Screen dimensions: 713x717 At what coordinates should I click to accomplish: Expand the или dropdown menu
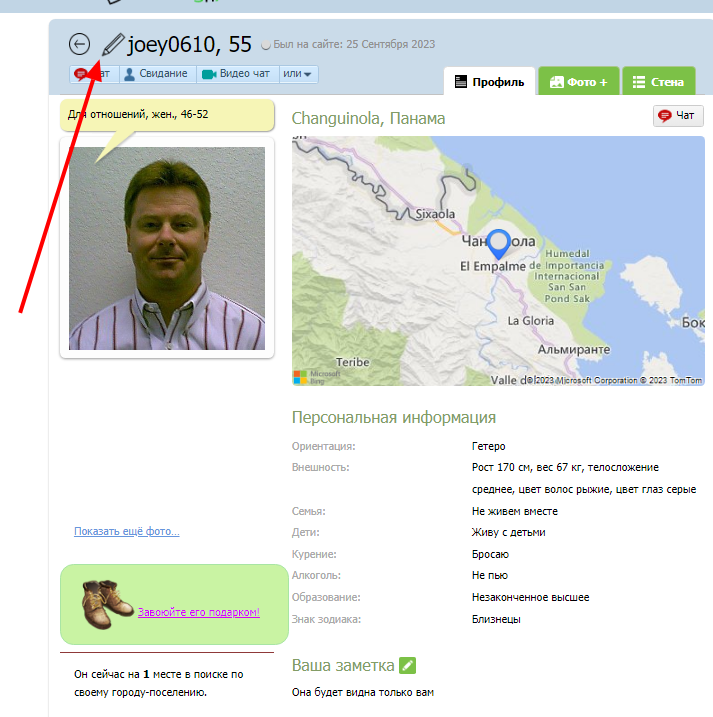(x=298, y=74)
